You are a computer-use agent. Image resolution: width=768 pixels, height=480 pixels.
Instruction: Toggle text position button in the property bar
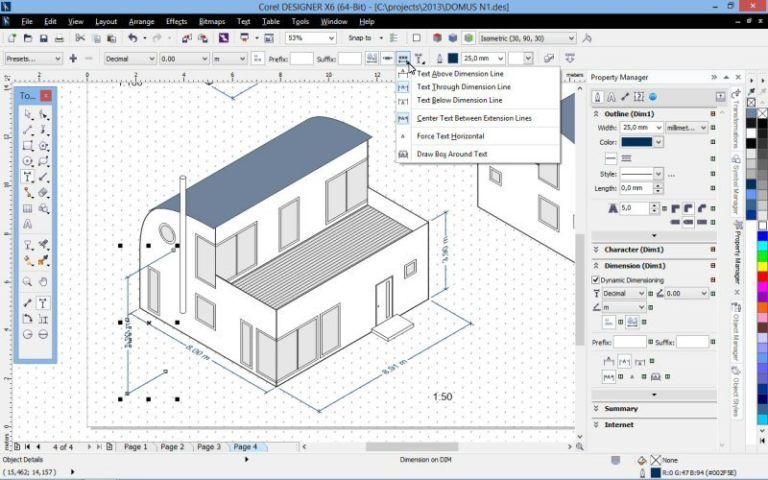pyautogui.click(x=403, y=58)
